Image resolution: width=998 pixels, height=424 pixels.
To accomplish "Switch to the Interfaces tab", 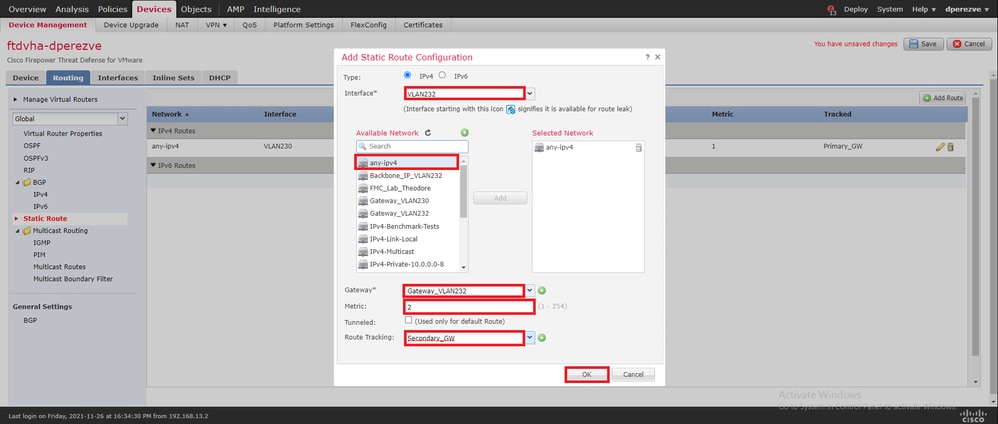I will click(118, 78).
